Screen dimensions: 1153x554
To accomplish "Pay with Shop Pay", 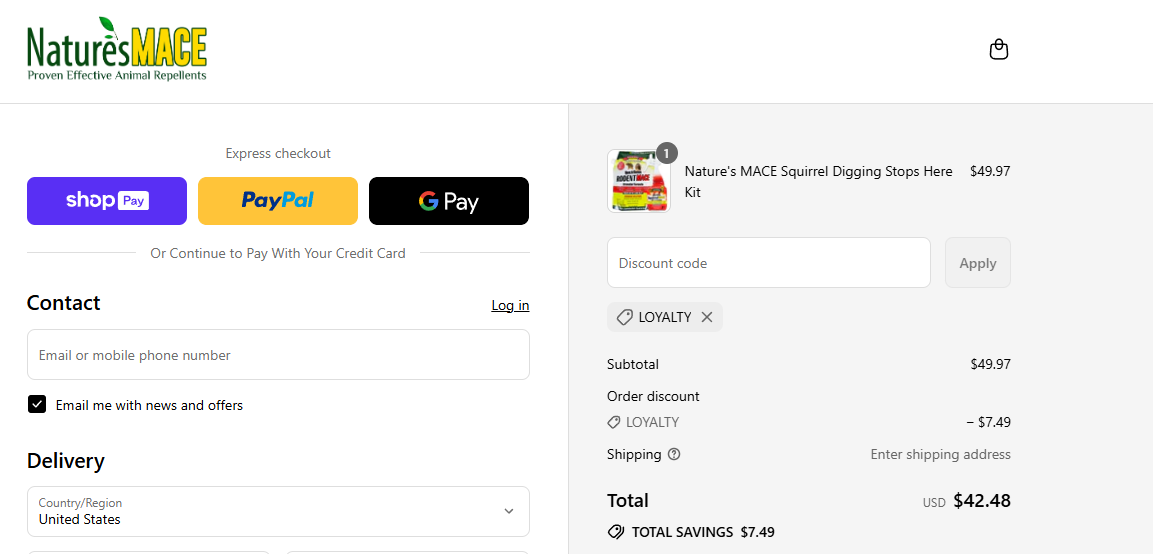I will (x=107, y=201).
